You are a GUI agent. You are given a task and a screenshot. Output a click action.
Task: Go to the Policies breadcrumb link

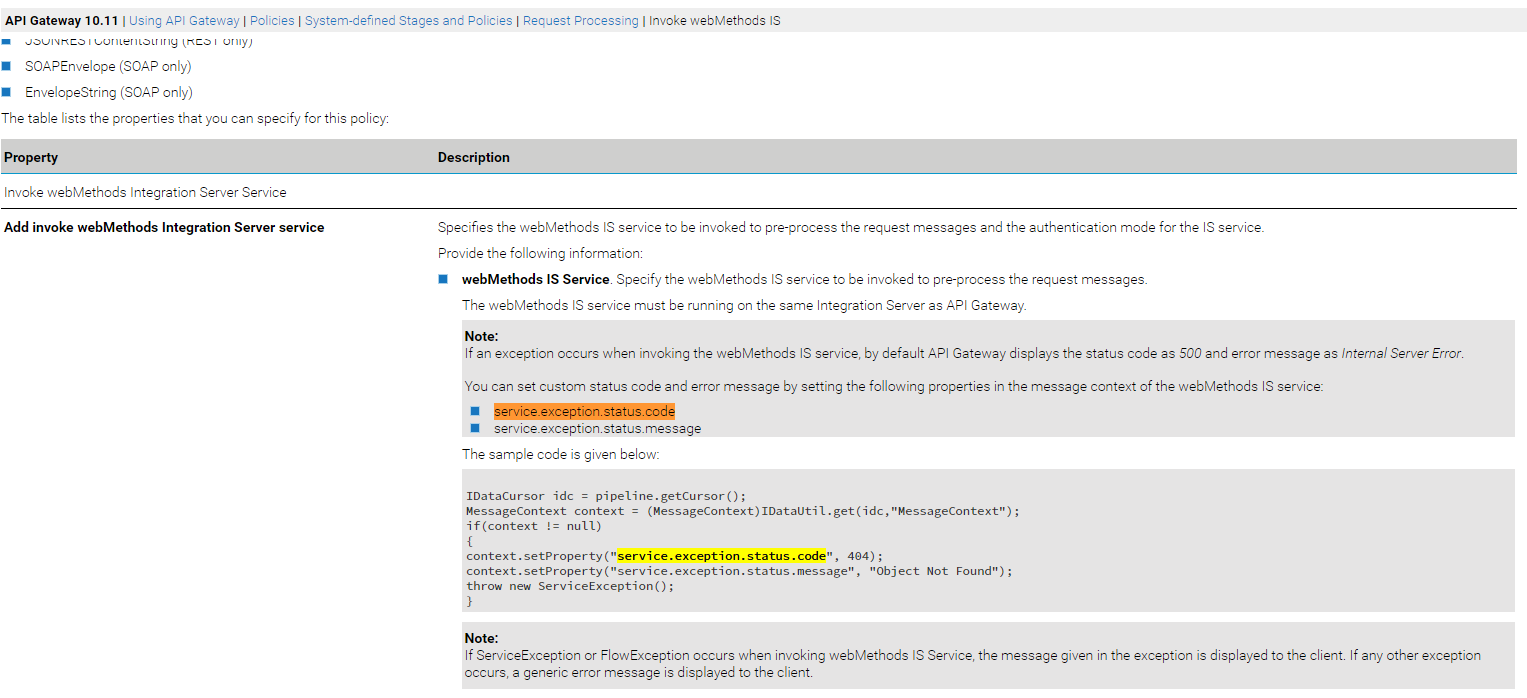(272, 20)
